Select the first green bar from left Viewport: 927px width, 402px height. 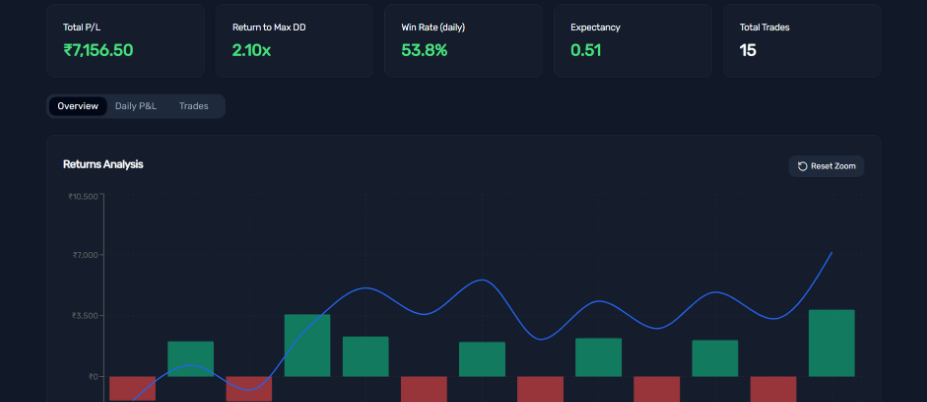[x=190, y=359]
